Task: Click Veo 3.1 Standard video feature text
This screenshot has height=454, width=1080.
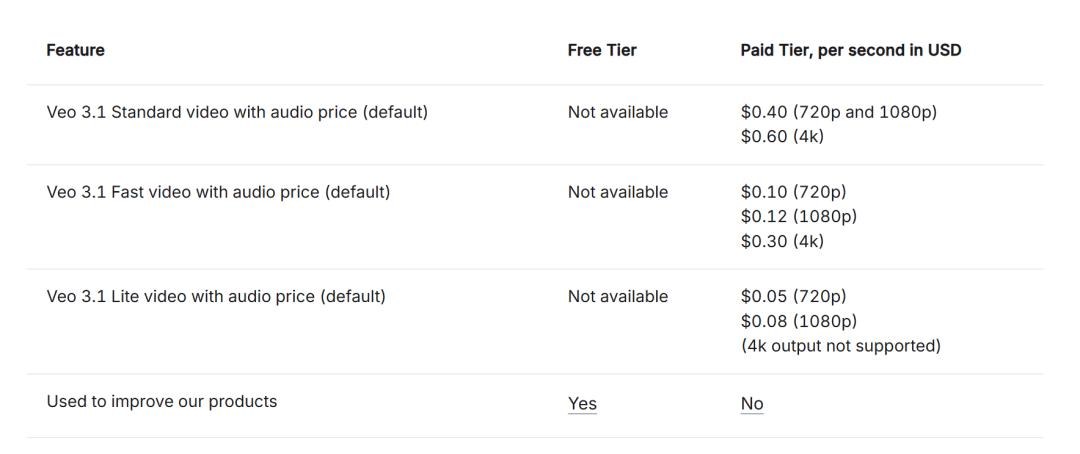Action: click(237, 112)
